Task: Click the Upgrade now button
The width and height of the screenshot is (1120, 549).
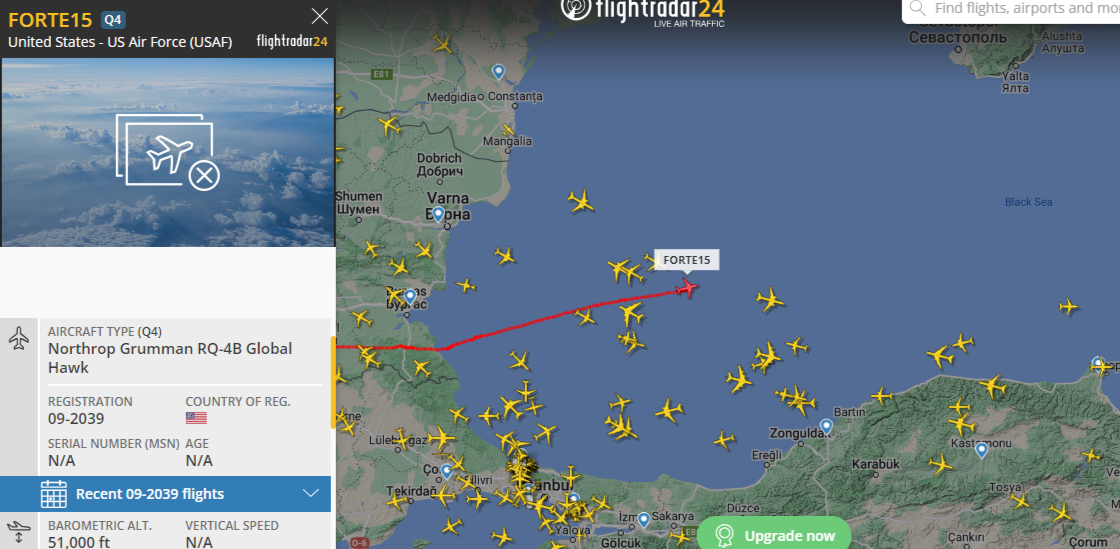Action: pos(774,535)
